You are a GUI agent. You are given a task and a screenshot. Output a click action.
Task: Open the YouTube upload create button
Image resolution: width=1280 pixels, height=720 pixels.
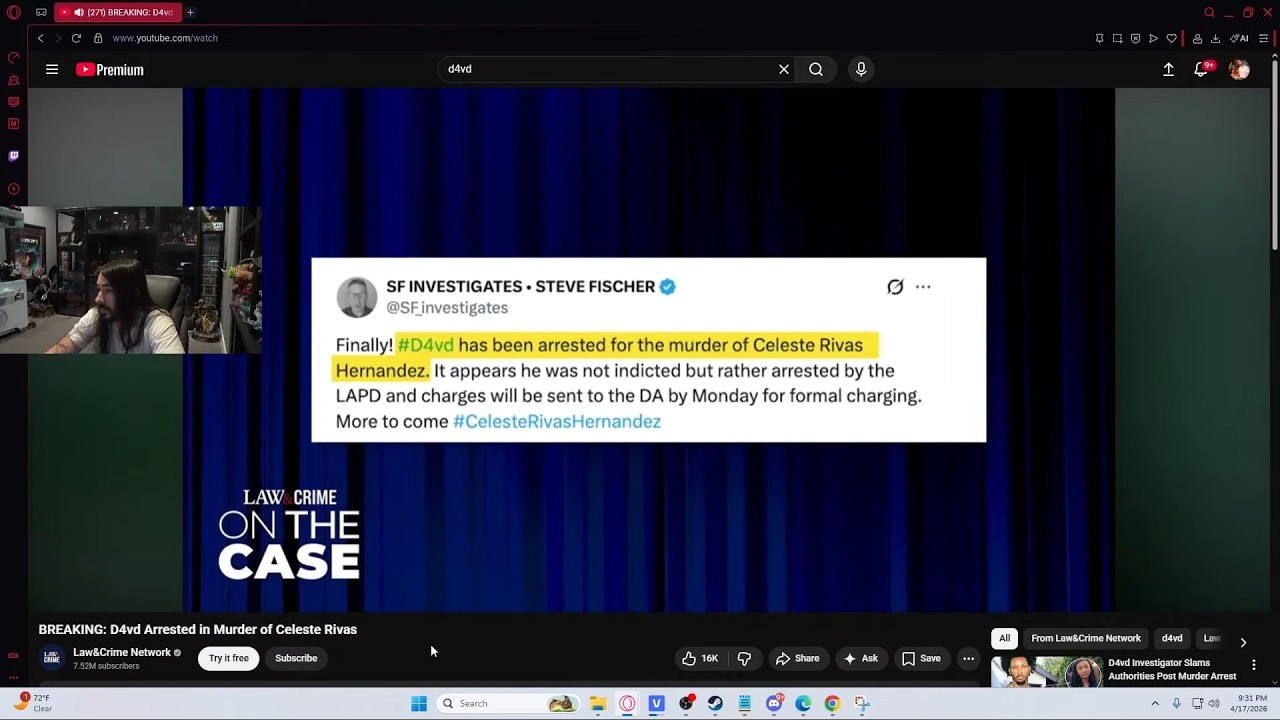pyautogui.click(x=1168, y=70)
